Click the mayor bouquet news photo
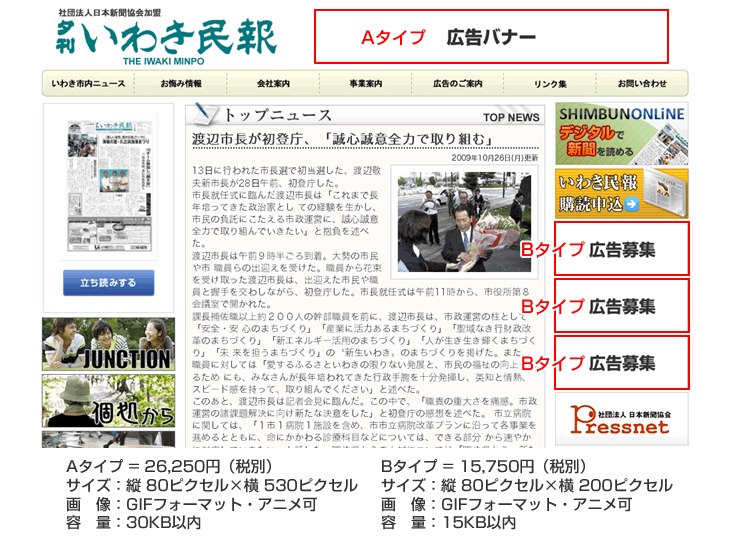The height and width of the screenshot is (540, 735). pyautogui.click(x=464, y=222)
